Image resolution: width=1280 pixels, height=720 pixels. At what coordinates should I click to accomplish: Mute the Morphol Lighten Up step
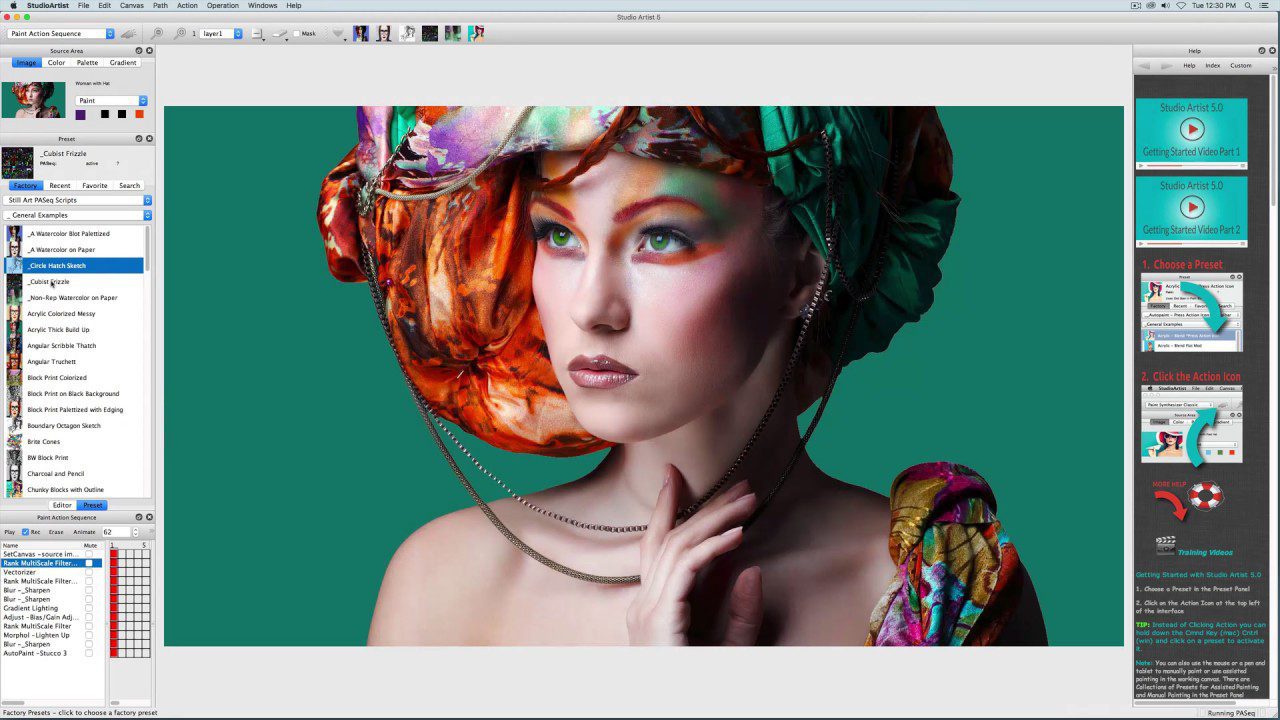[x=89, y=635]
